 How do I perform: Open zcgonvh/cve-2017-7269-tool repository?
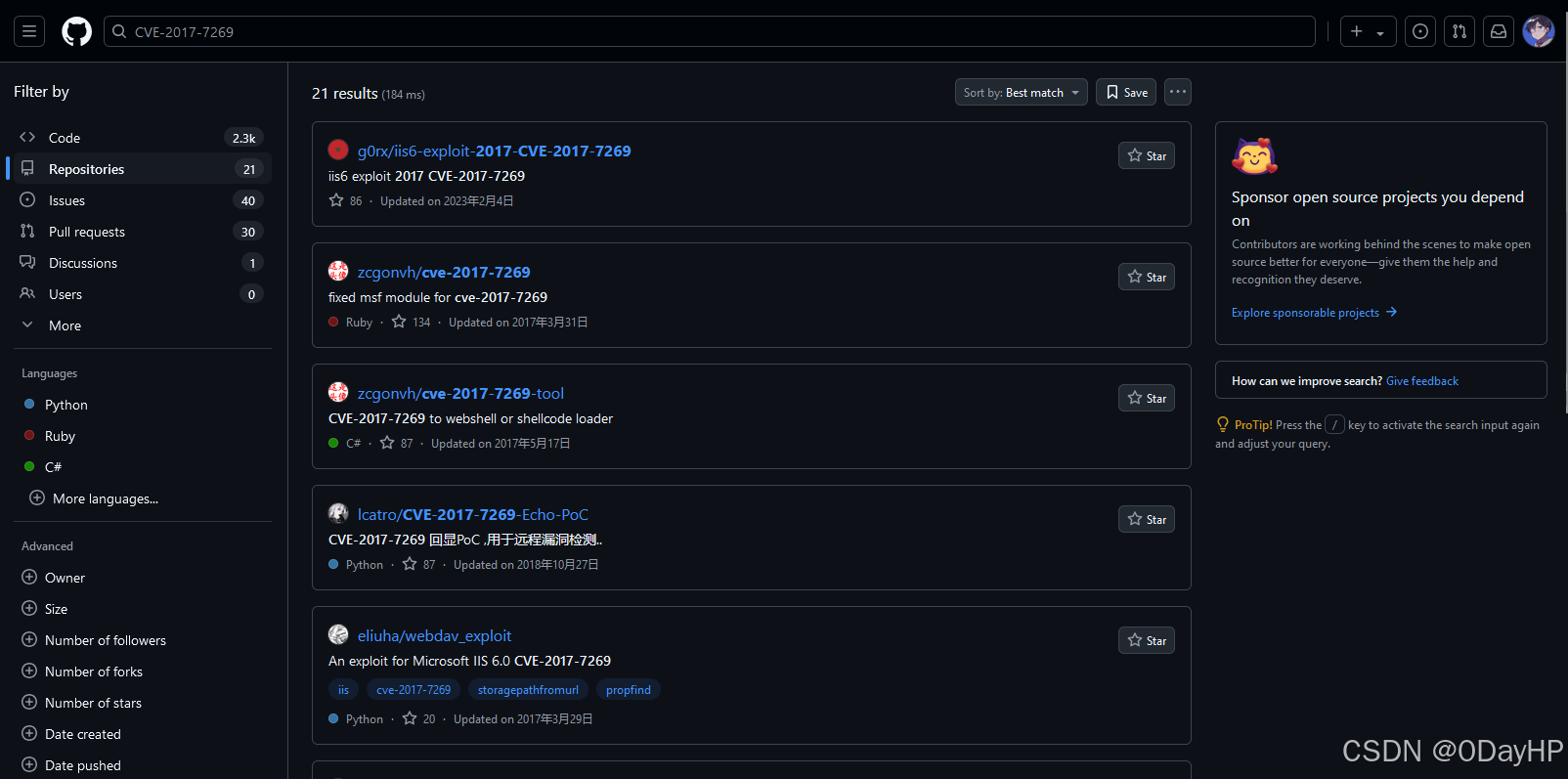(460, 393)
